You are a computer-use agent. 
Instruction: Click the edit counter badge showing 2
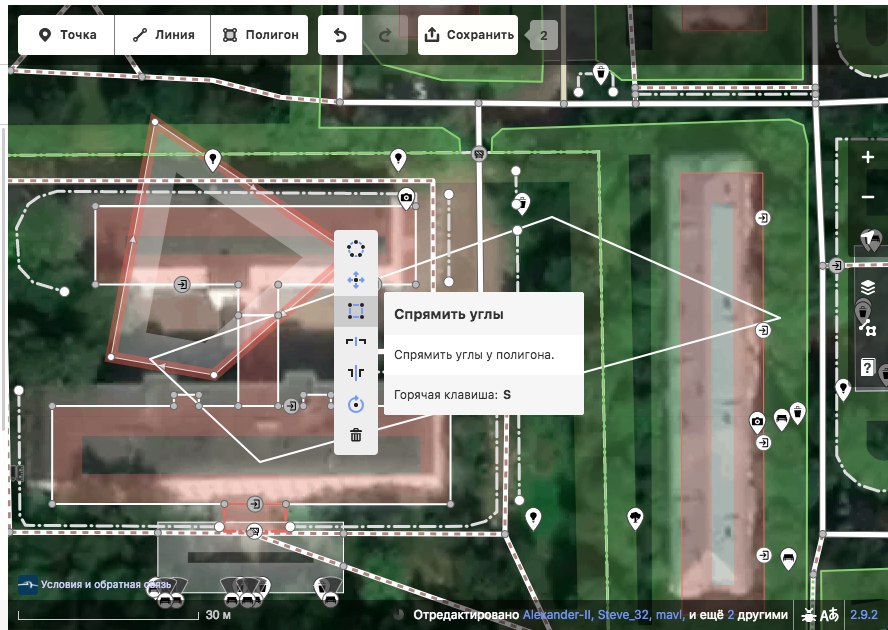pyautogui.click(x=543, y=35)
